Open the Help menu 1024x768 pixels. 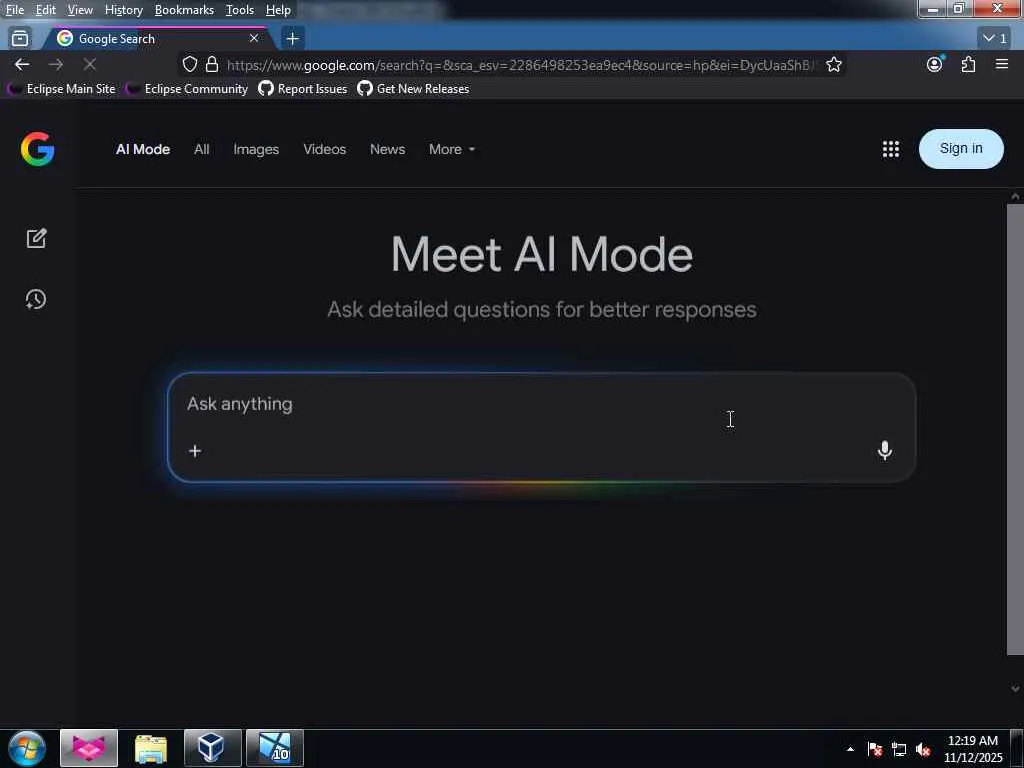click(278, 10)
